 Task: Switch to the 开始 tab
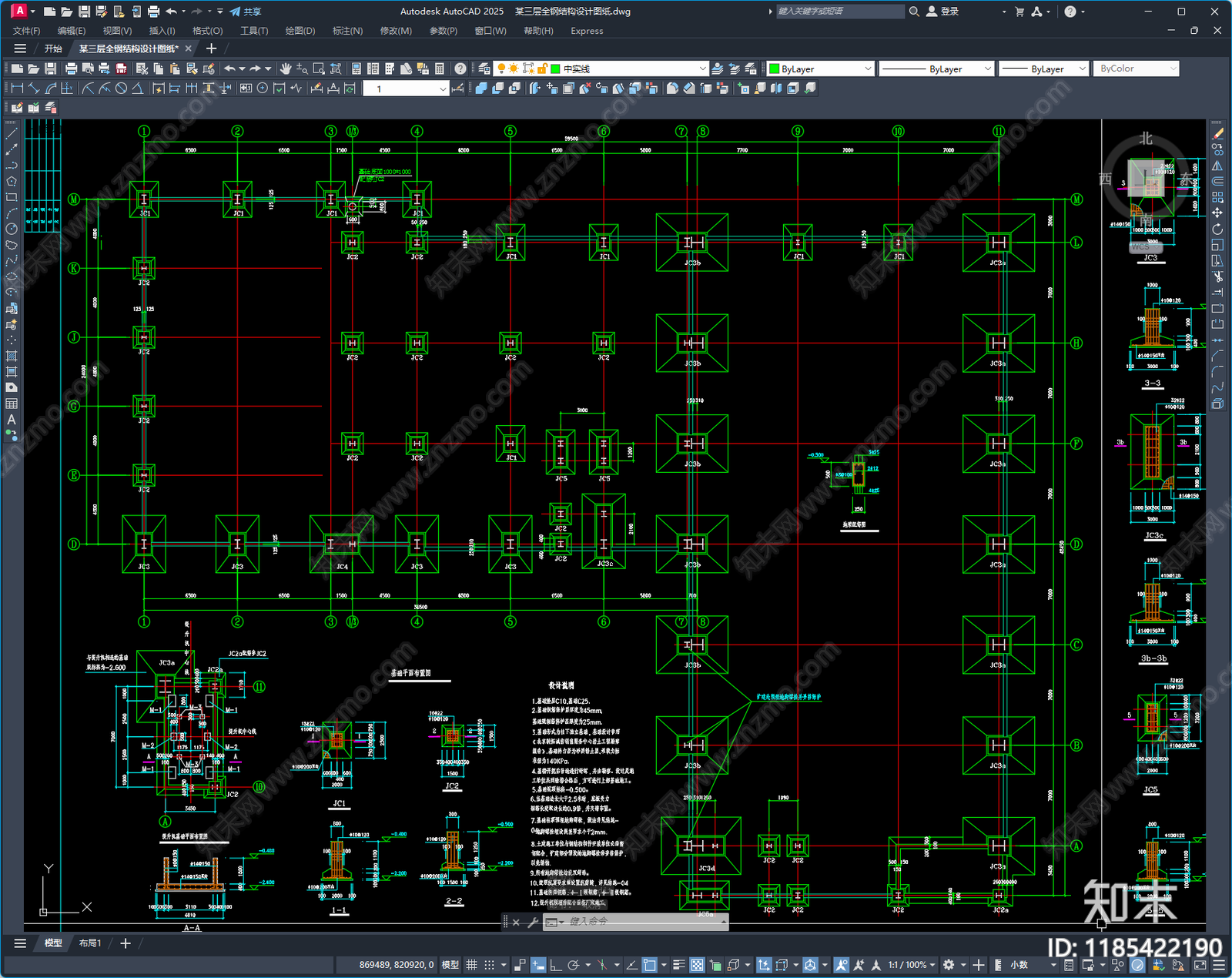coord(53,49)
